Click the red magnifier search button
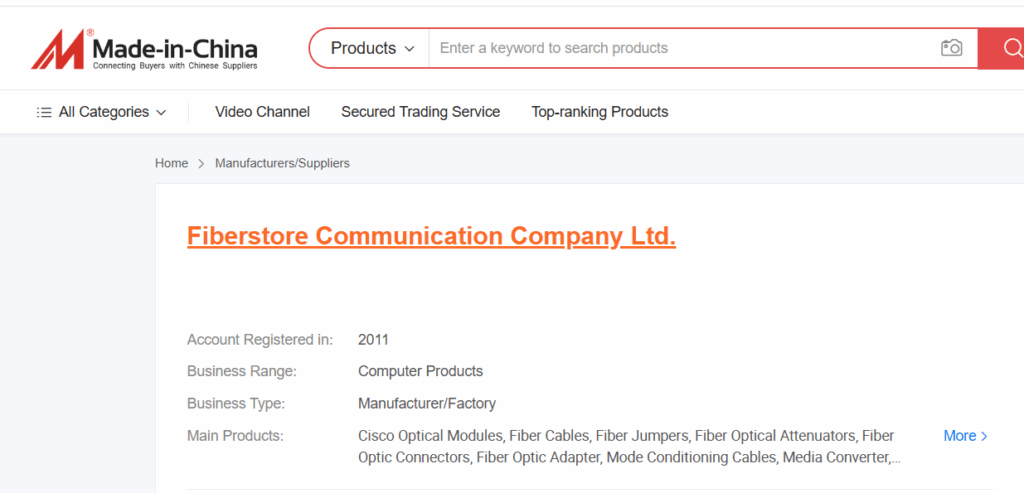Viewport: 1024px width, 493px height. click(1001, 48)
